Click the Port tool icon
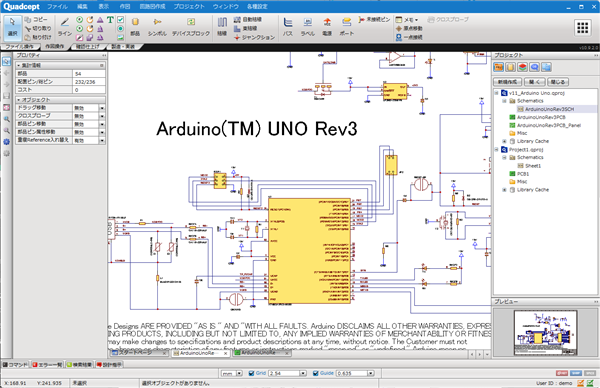Viewport: 600px width, 388px height. coord(347,27)
